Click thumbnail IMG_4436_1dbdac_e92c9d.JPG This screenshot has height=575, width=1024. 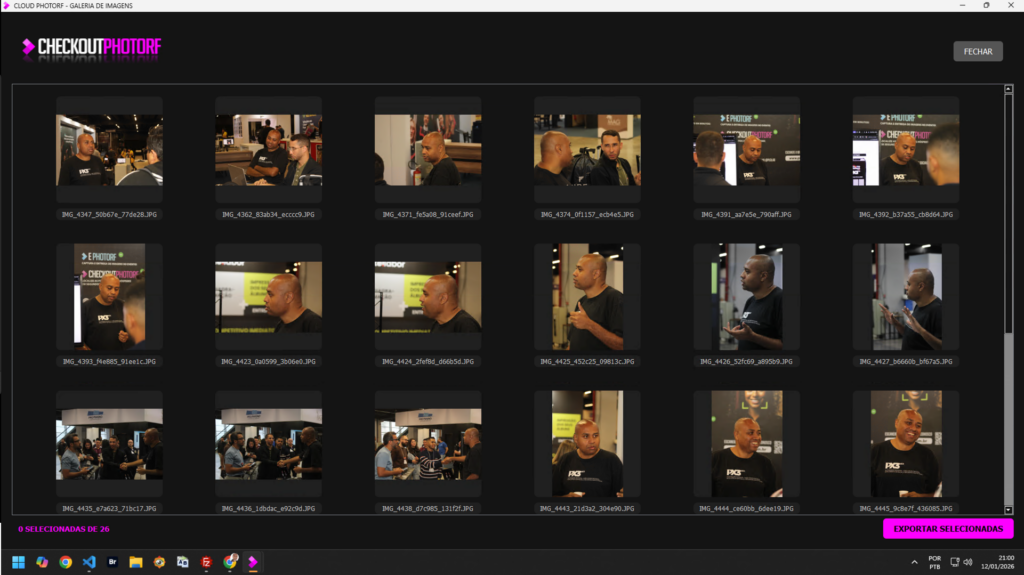(268, 444)
